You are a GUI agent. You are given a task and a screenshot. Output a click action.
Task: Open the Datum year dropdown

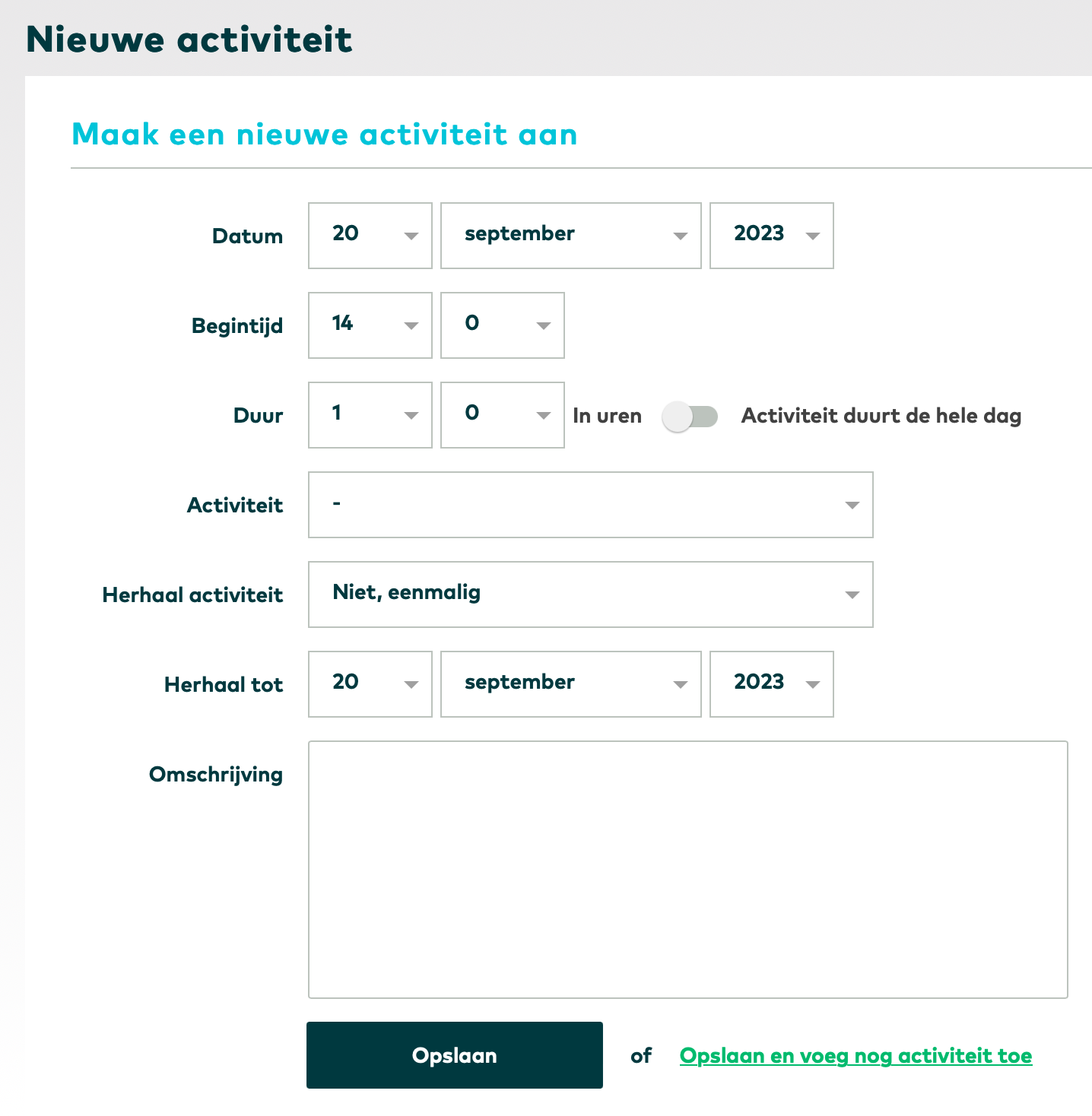(771, 236)
